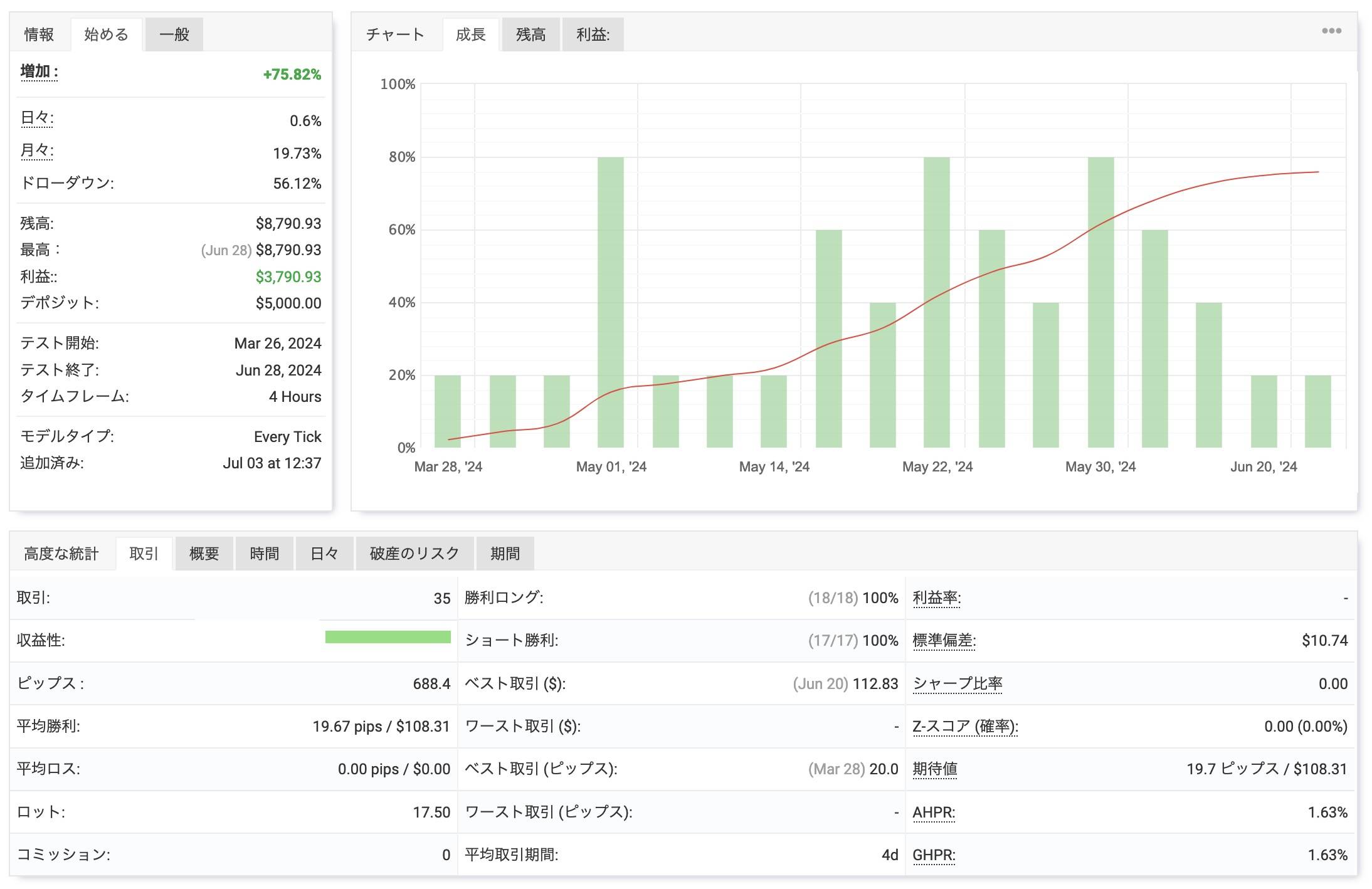Click the $10.74 standard deviation value
This screenshot has width=1372, height=889.
coord(1324,641)
